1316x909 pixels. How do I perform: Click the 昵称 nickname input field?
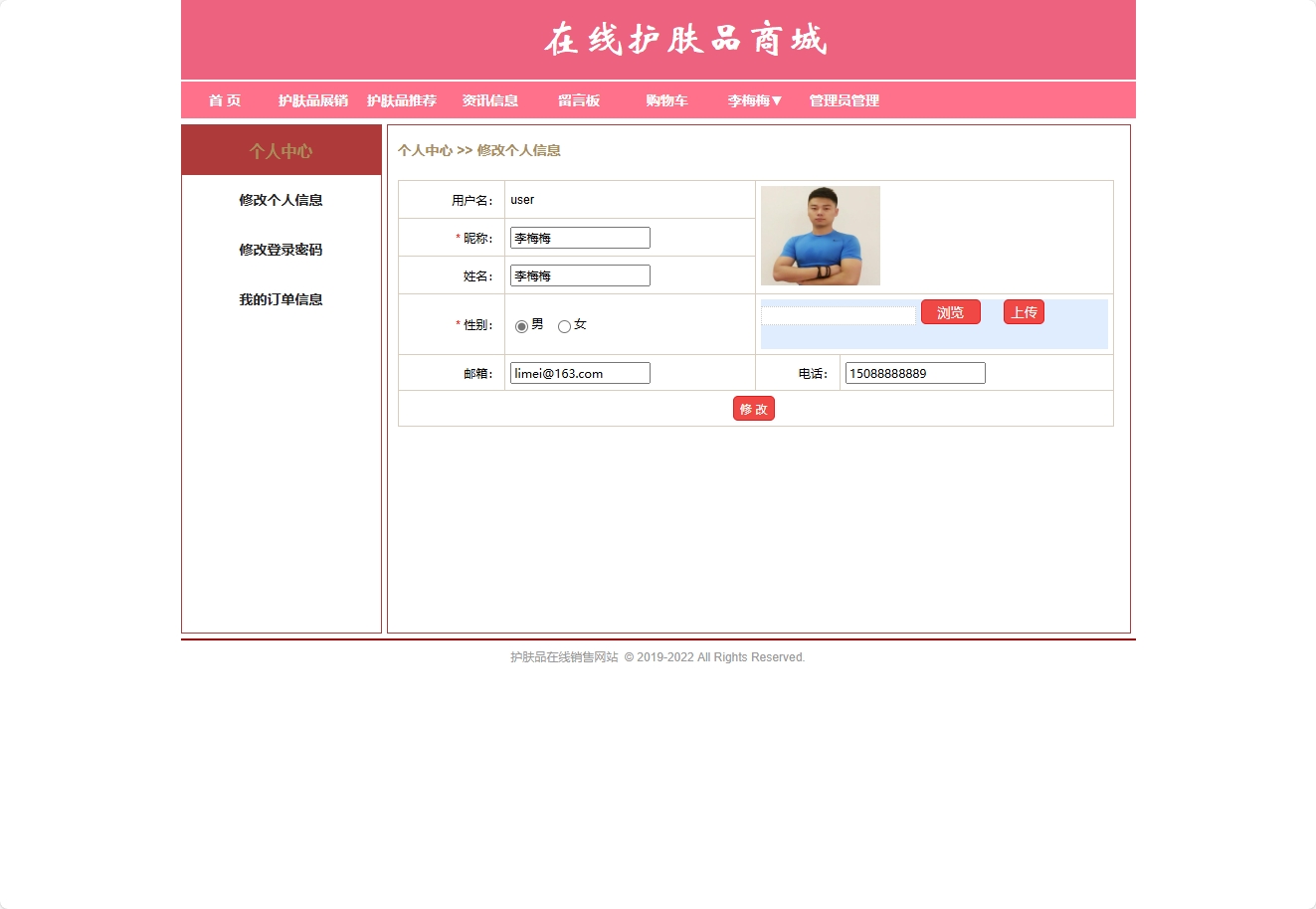tap(579, 237)
